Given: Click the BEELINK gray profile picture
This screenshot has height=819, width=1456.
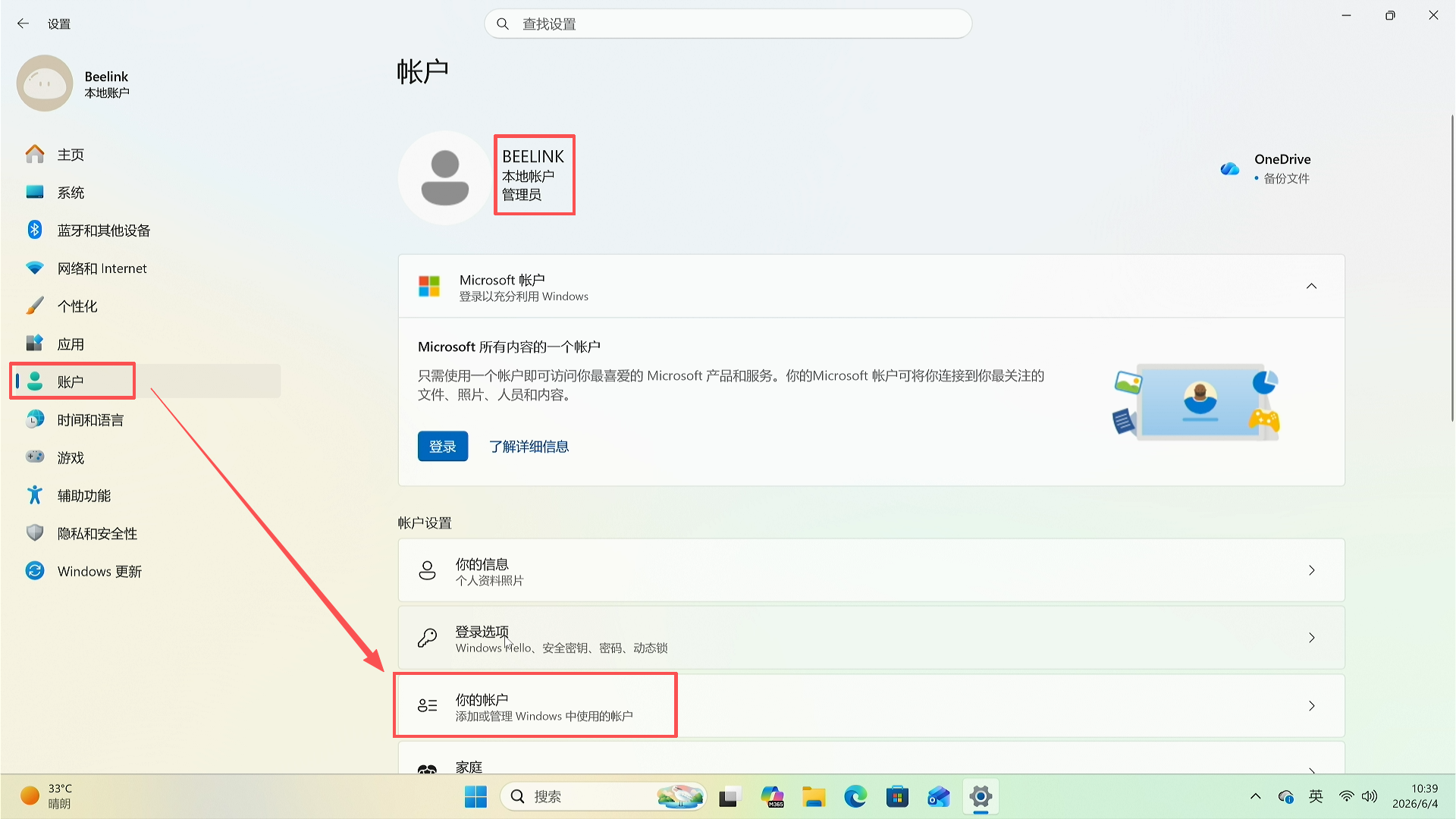Looking at the screenshot, I should (x=445, y=177).
